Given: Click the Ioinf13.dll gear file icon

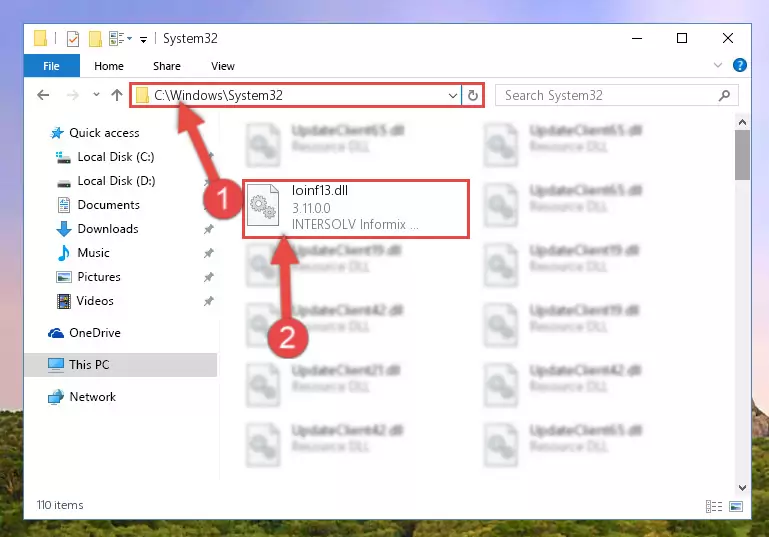Looking at the screenshot, I should (x=263, y=205).
